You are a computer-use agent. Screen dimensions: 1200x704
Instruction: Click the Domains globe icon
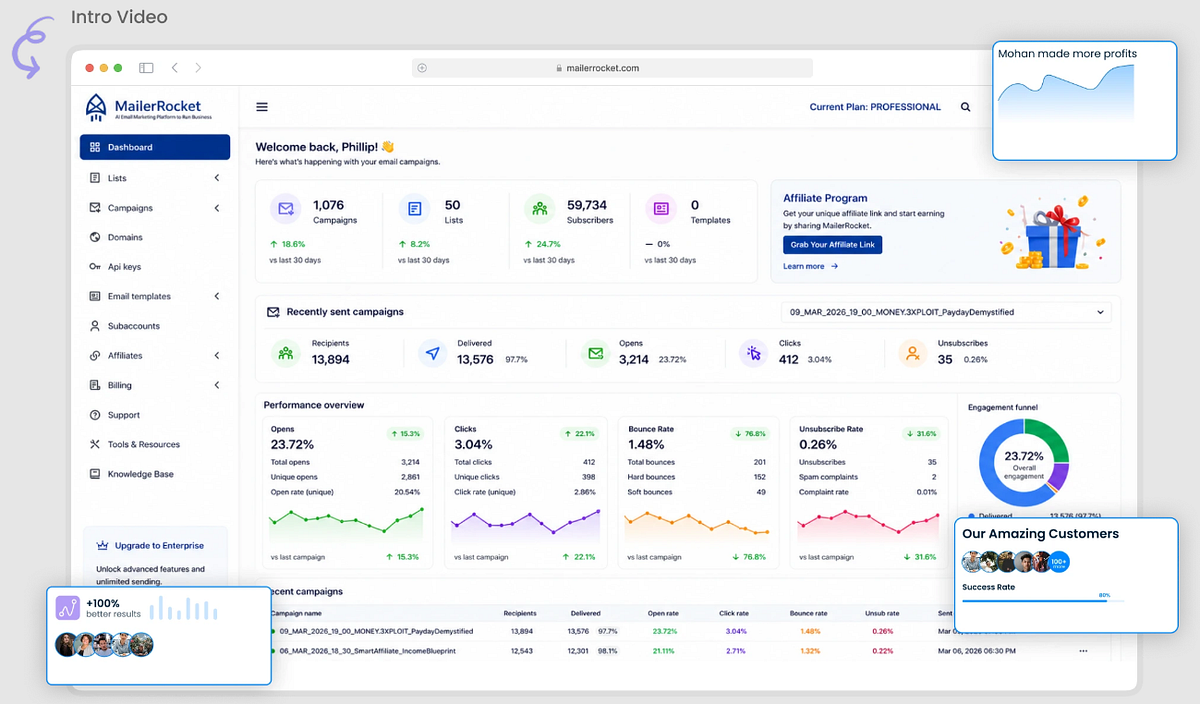point(94,237)
